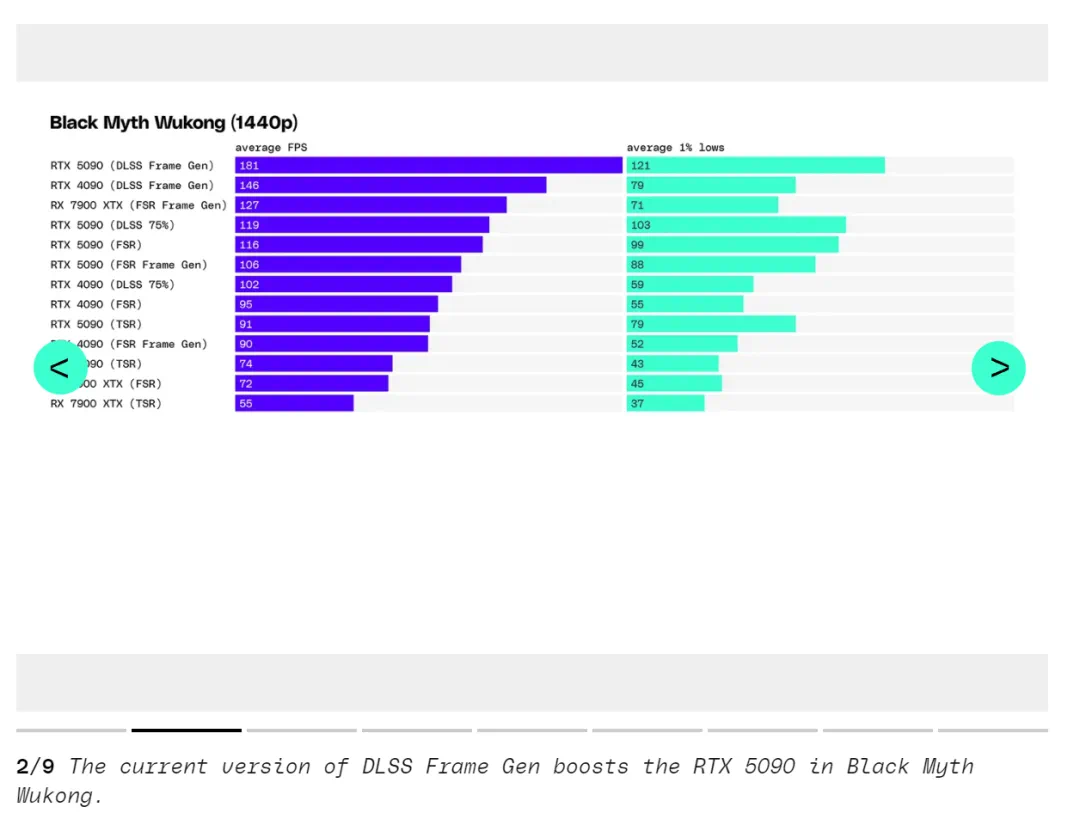Select the purple 55 FPS bar for RX 7900 XTX (TSR)
This screenshot has height=813, width=1080.
click(294, 404)
